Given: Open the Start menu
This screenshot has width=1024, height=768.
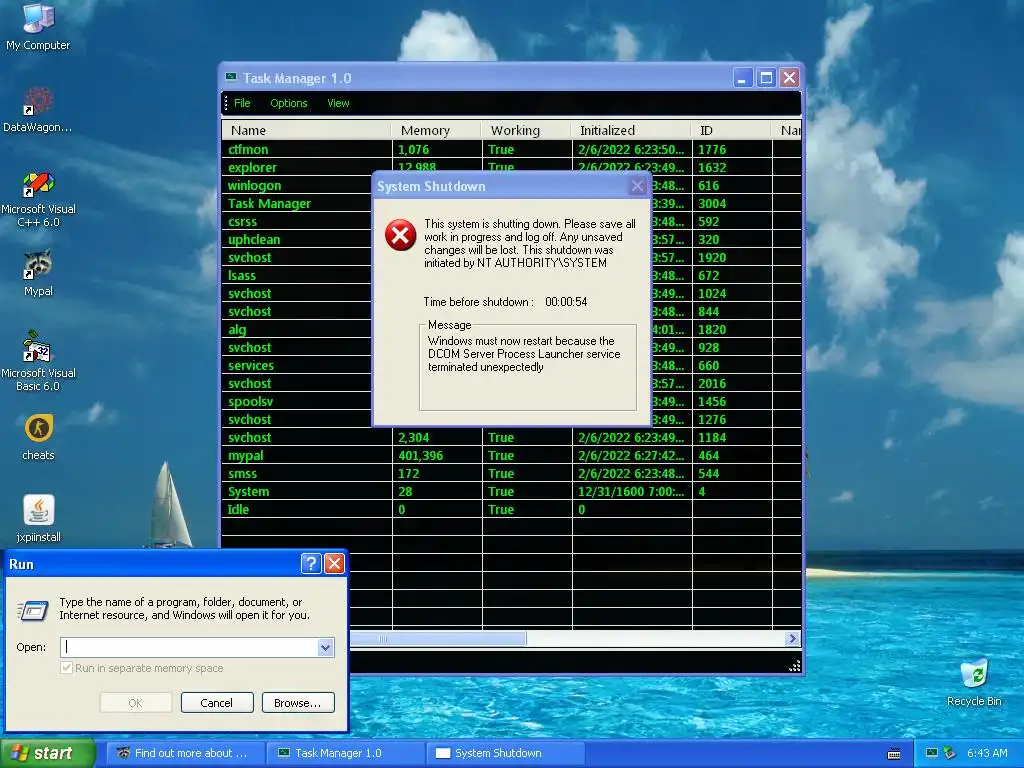Looking at the screenshot, I should tap(47, 753).
